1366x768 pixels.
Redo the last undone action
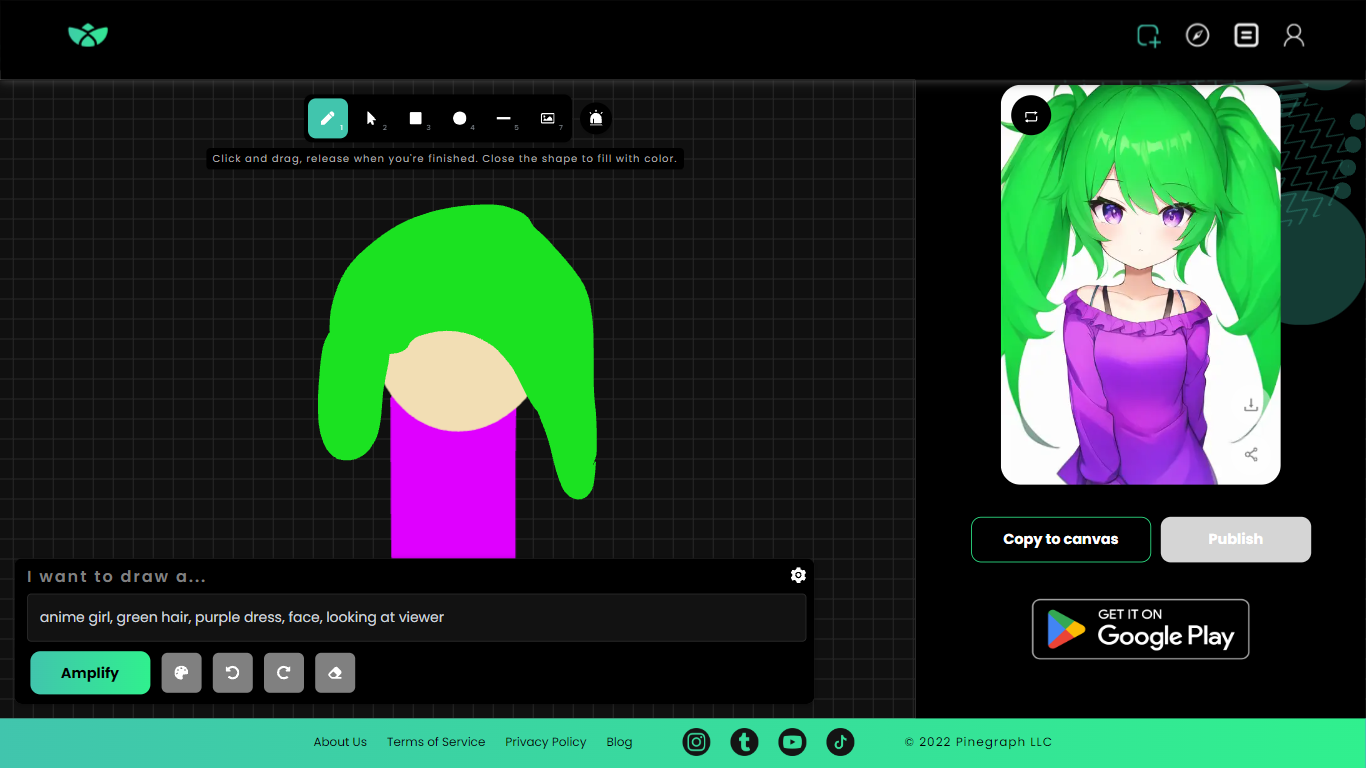pyautogui.click(x=284, y=673)
